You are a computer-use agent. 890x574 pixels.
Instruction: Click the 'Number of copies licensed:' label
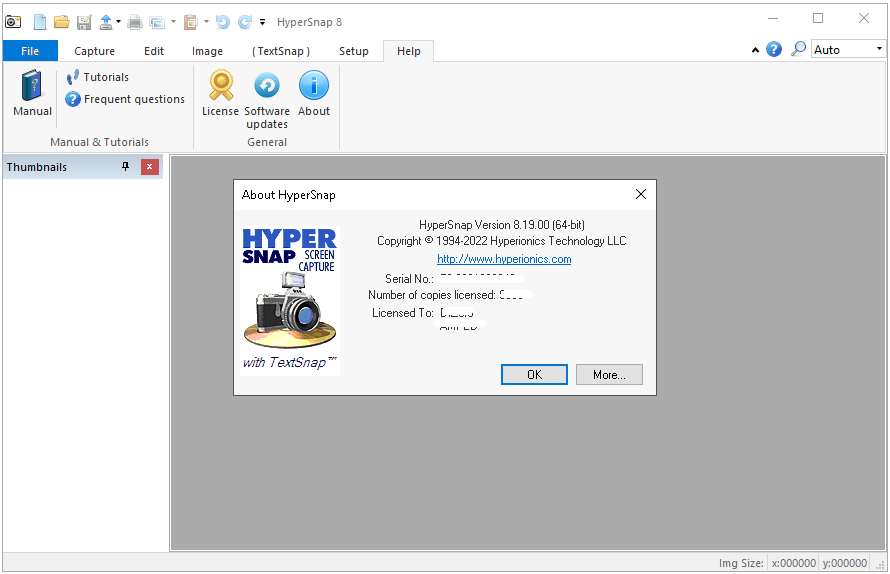click(432, 295)
